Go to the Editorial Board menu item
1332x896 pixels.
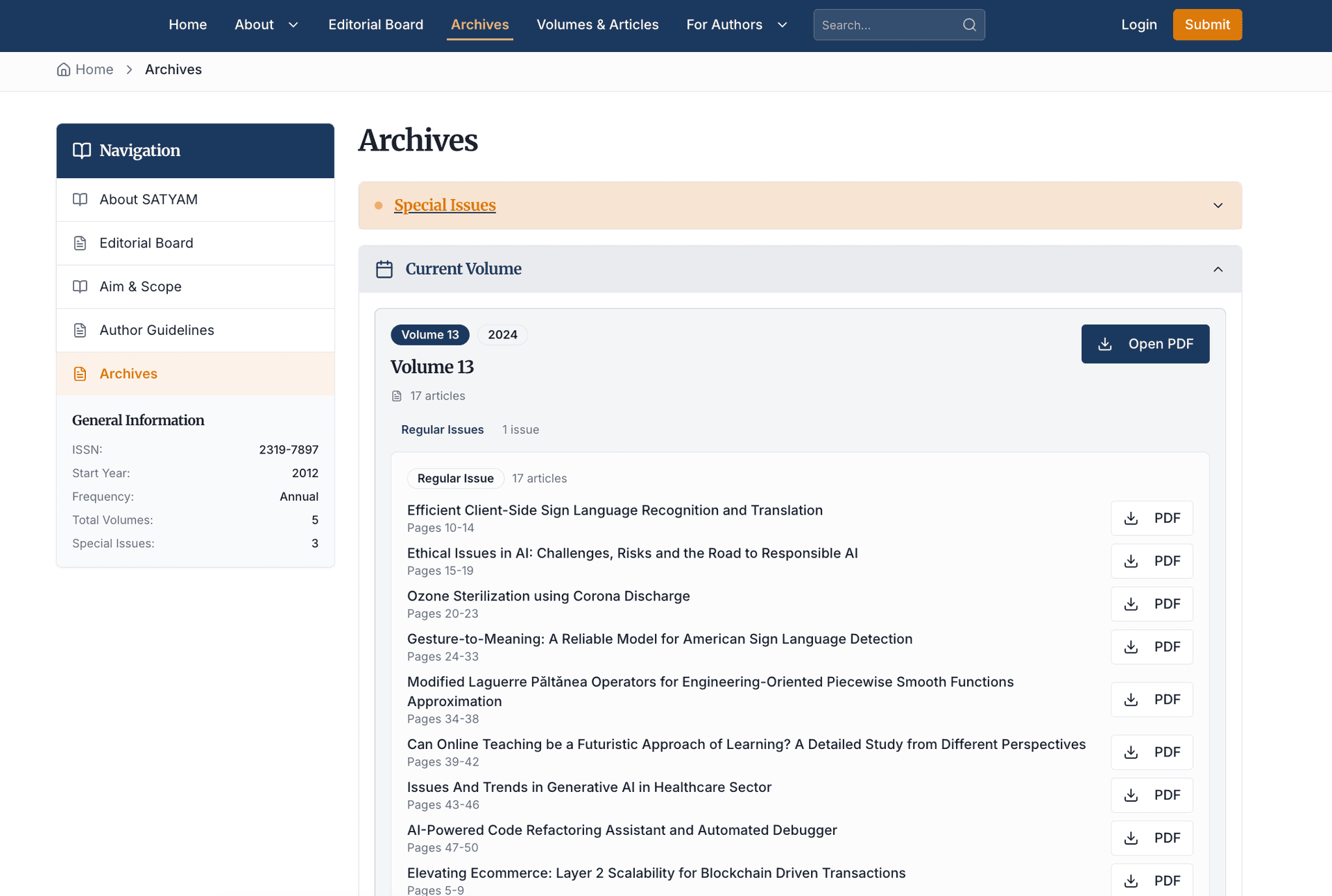tap(375, 24)
